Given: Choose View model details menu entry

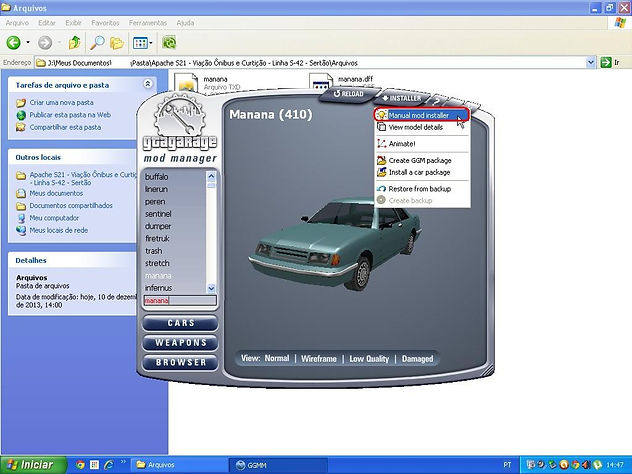Looking at the screenshot, I should click(416, 127).
